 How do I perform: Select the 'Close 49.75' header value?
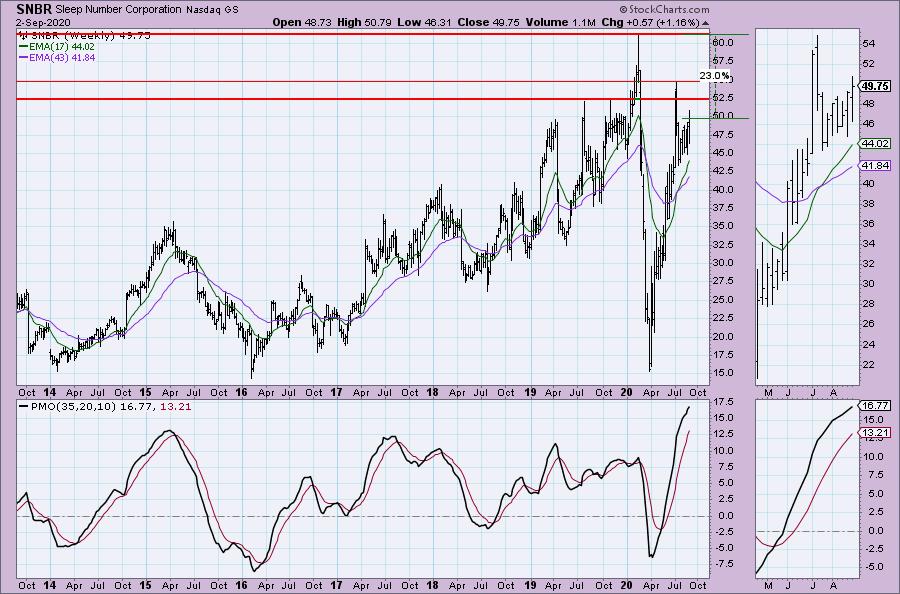488,22
